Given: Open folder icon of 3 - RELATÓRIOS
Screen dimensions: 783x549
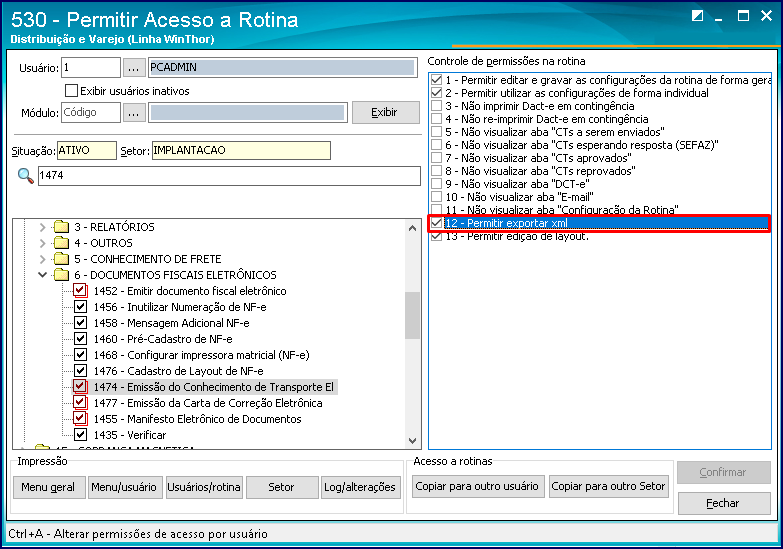Looking at the screenshot, I should (61, 227).
